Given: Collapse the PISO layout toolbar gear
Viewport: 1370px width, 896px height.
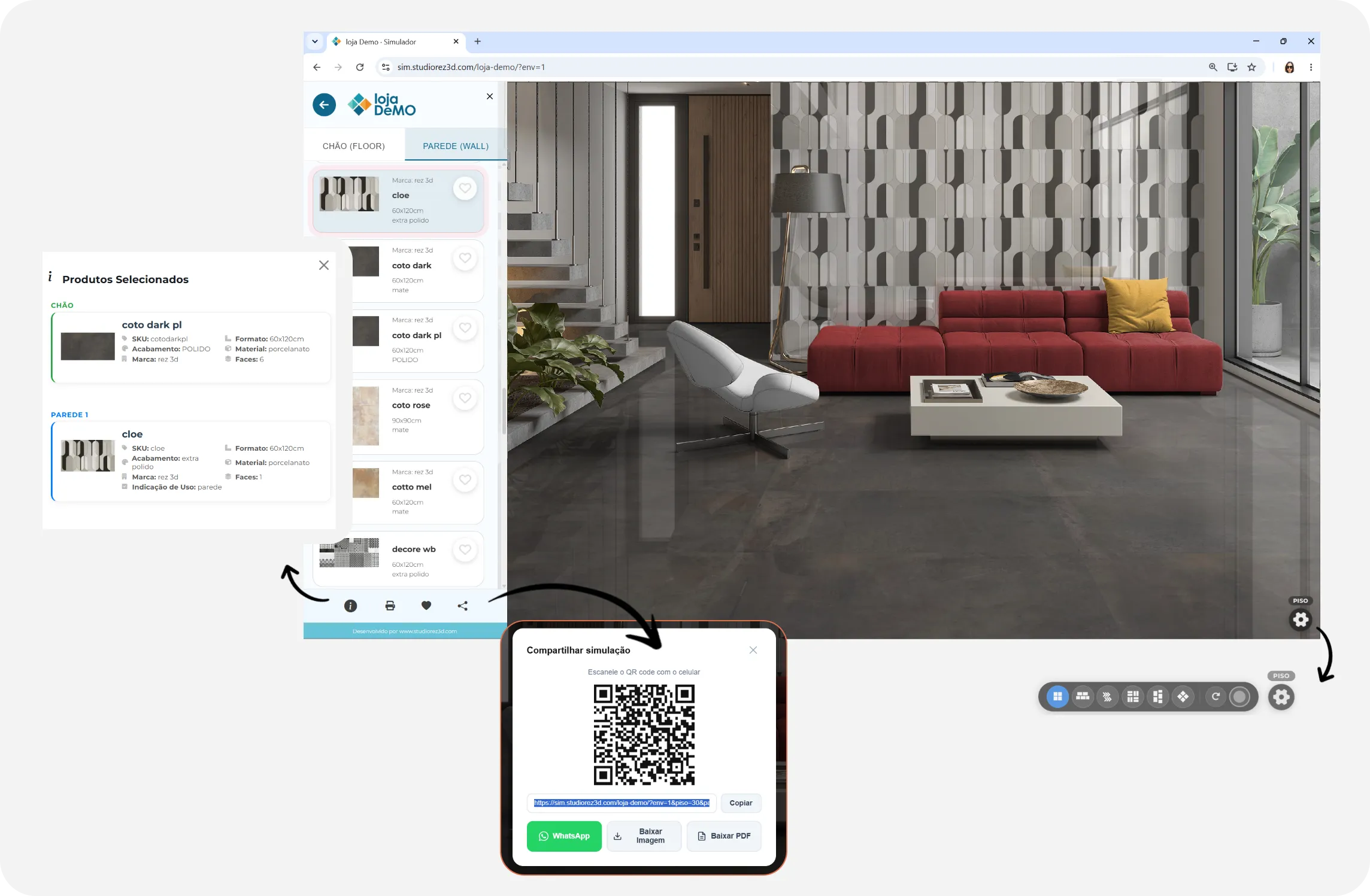Looking at the screenshot, I should (1281, 697).
